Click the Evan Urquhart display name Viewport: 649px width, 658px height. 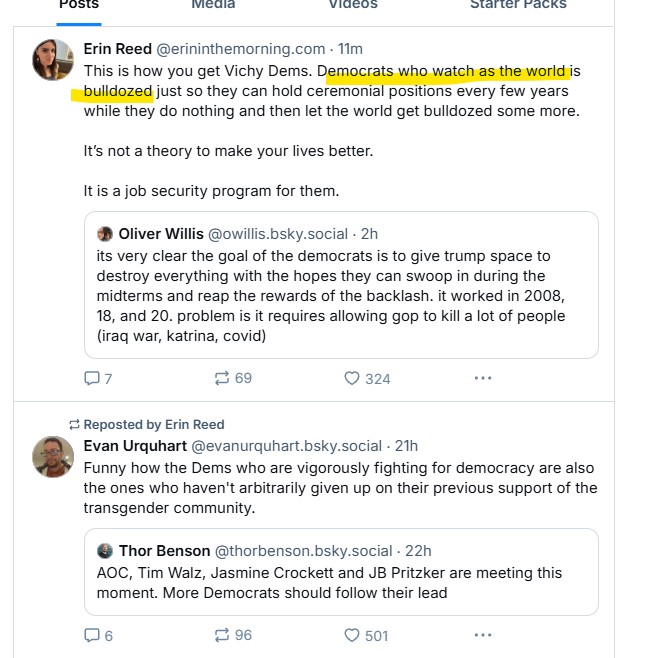tap(134, 446)
